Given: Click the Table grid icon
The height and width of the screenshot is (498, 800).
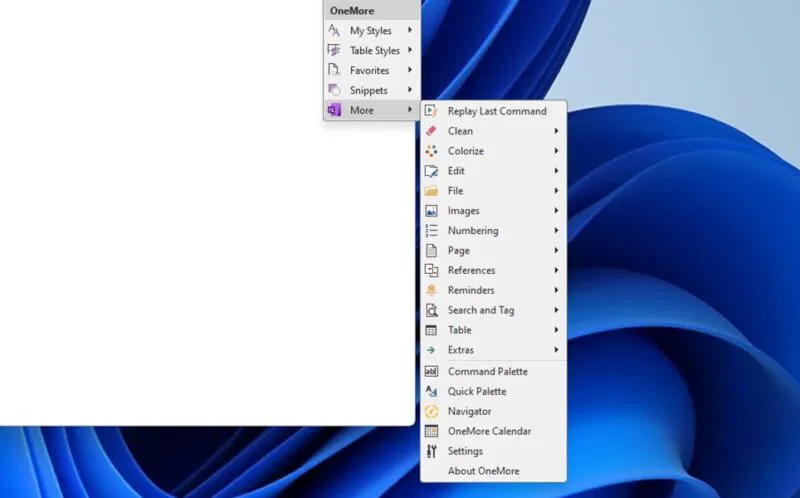Looking at the screenshot, I should (x=431, y=330).
